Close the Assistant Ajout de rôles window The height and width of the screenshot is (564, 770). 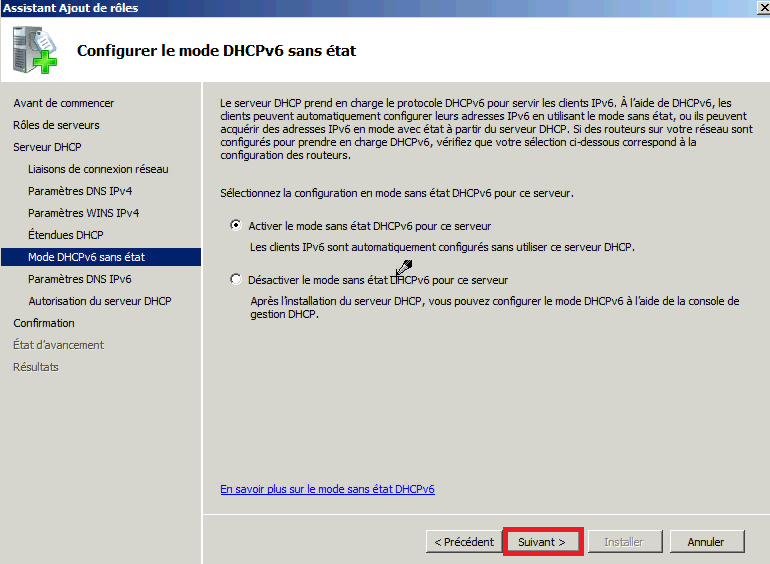764,8
